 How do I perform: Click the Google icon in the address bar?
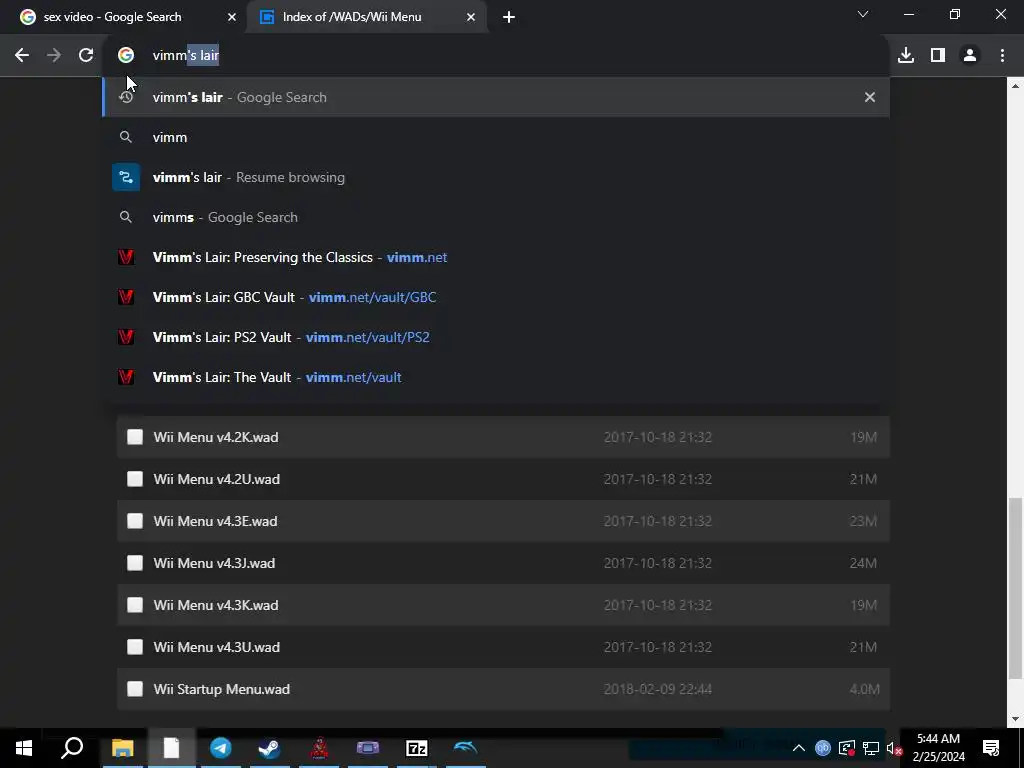(x=126, y=56)
